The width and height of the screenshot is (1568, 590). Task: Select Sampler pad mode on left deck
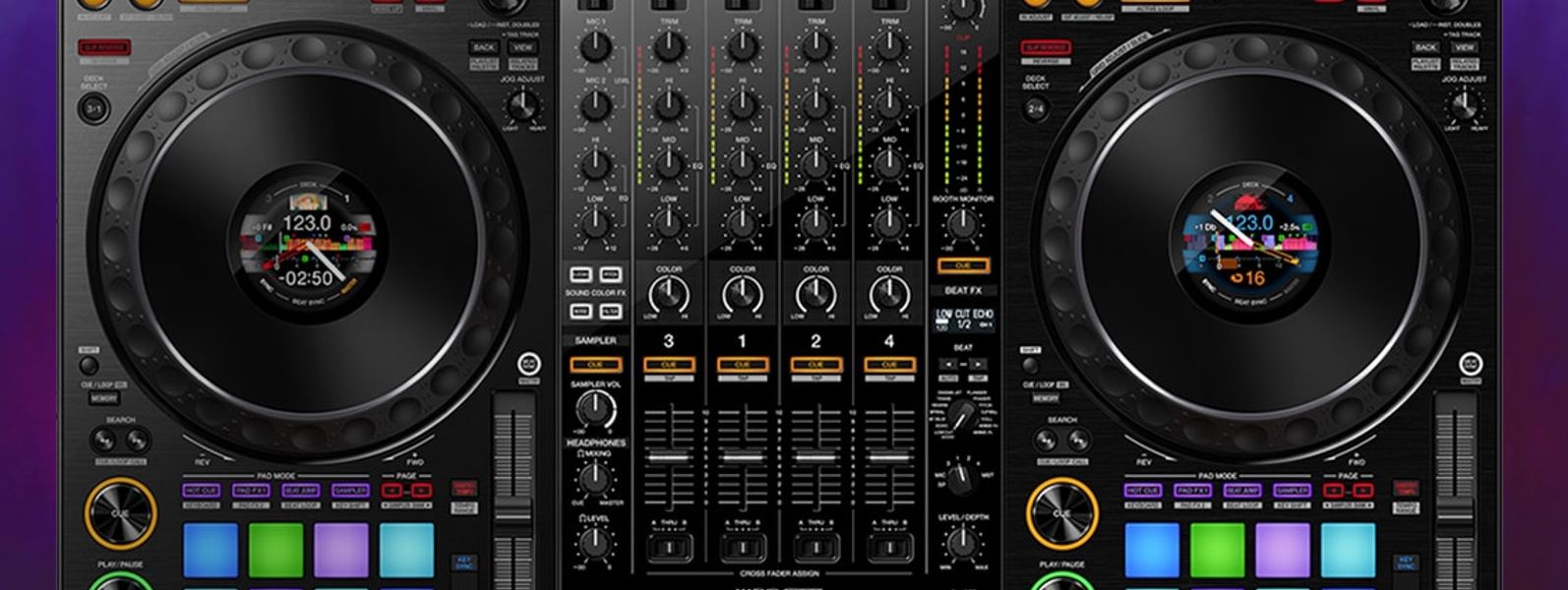pyautogui.click(x=350, y=490)
